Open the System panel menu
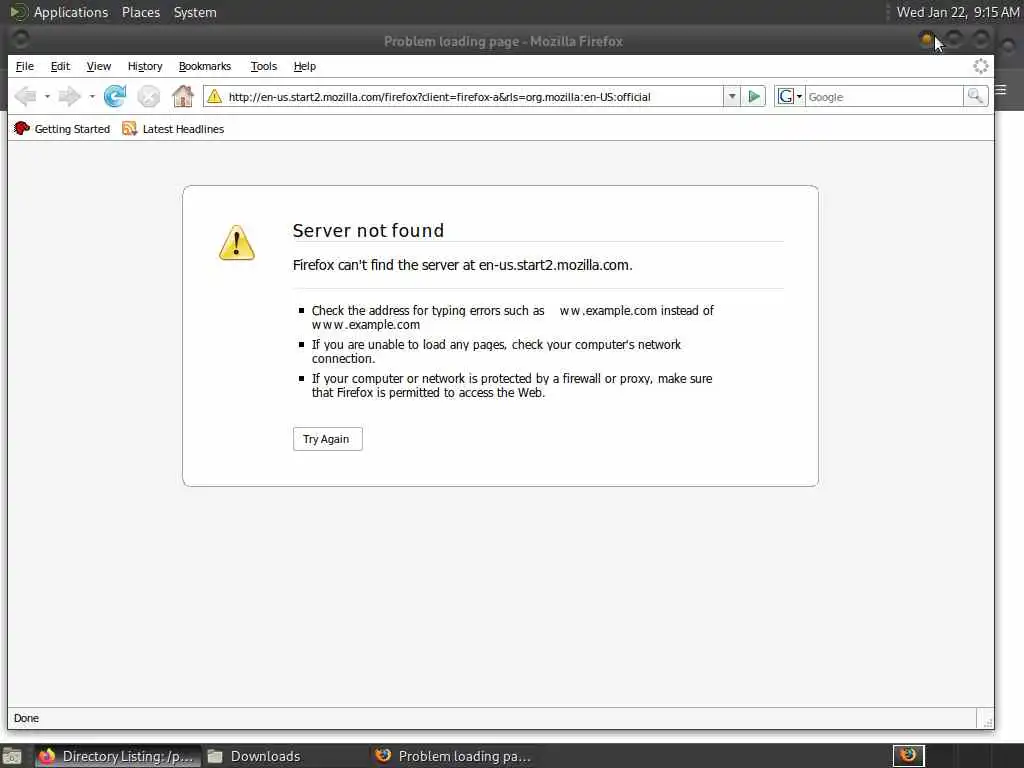Viewport: 1024px width, 768px height. tap(195, 12)
